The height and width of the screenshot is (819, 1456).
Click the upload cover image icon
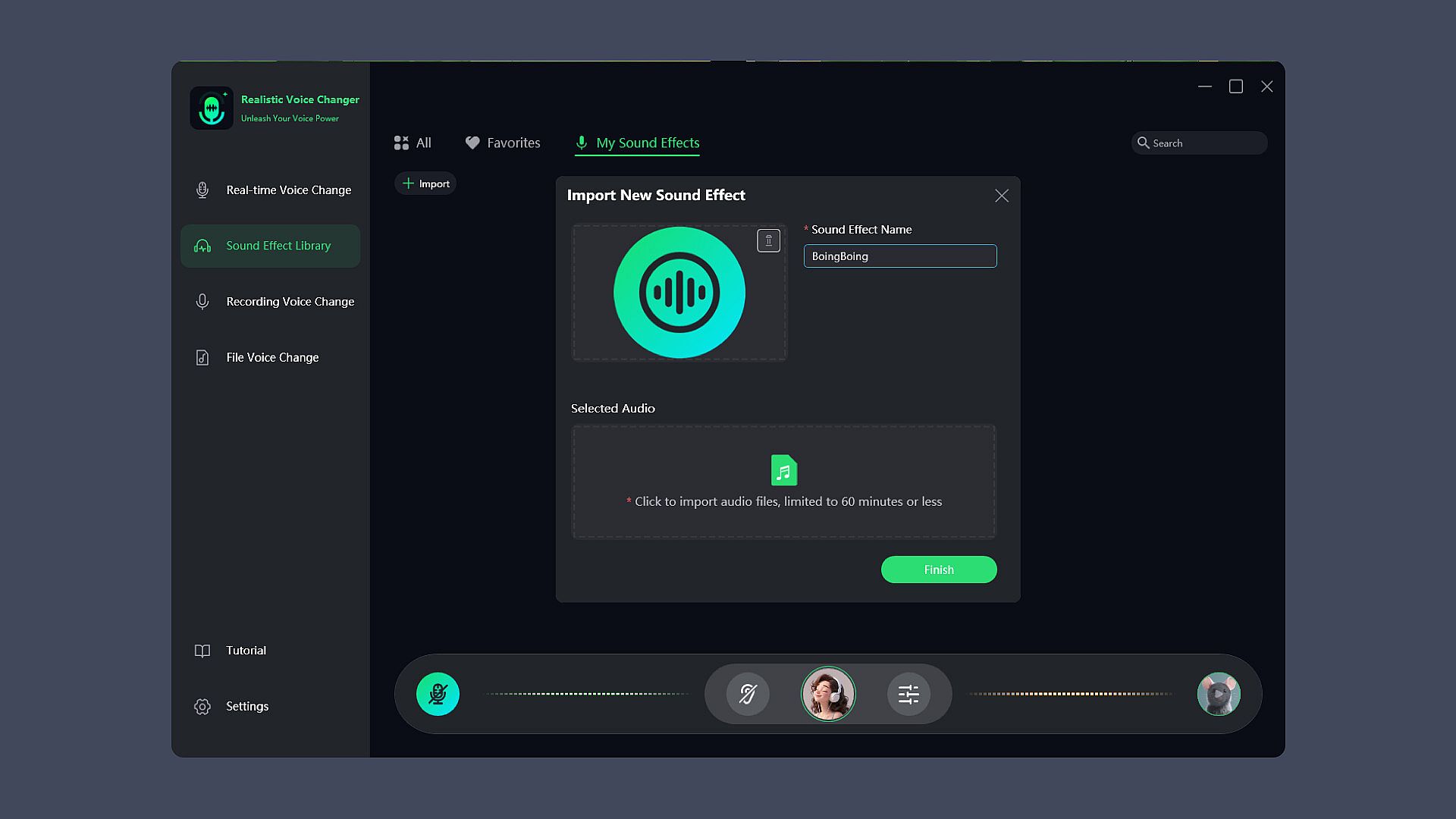768,240
